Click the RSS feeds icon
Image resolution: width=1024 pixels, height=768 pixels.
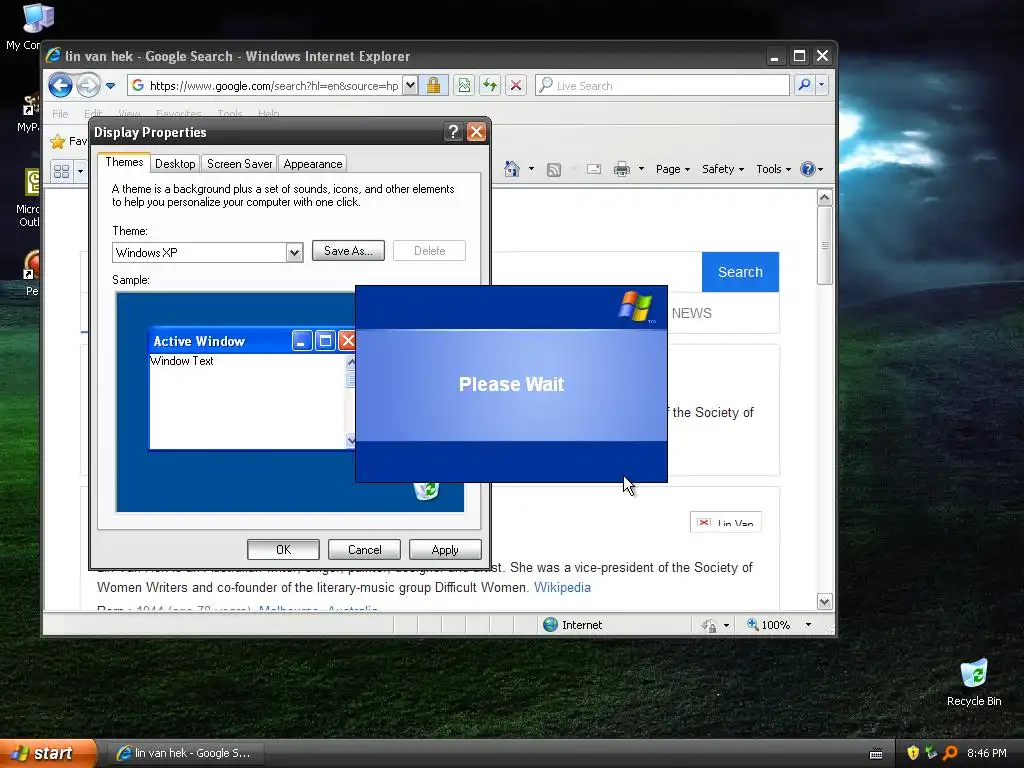click(554, 170)
